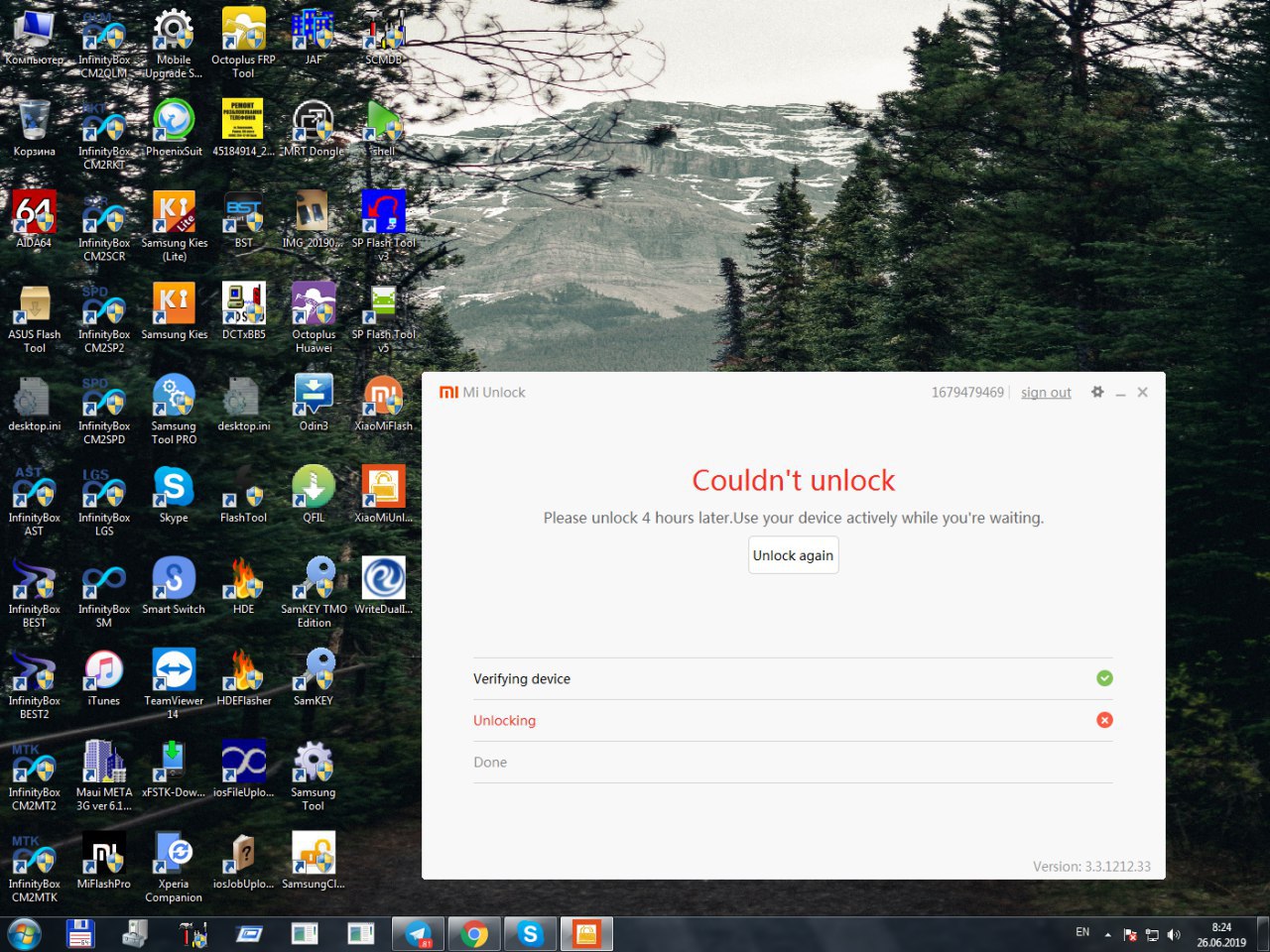Open the Компьютер desktop icon

pos(34,38)
